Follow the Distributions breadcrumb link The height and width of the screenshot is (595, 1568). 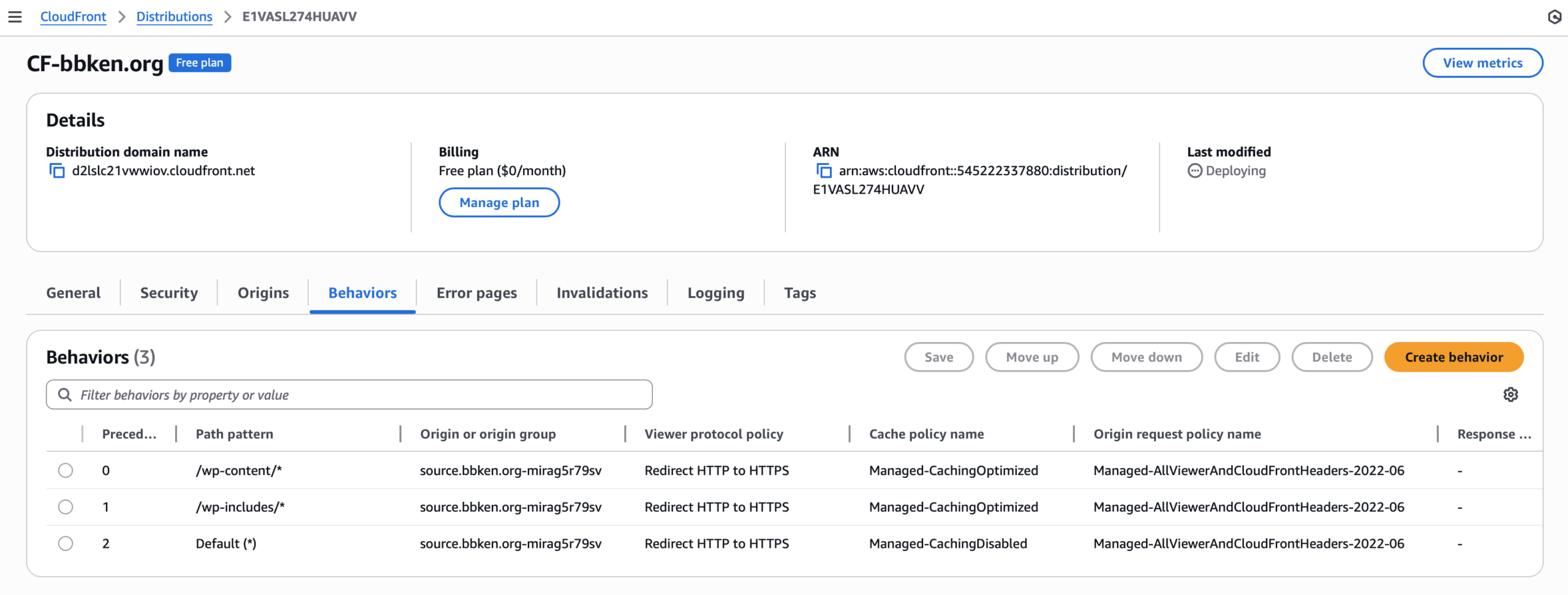click(x=174, y=17)
